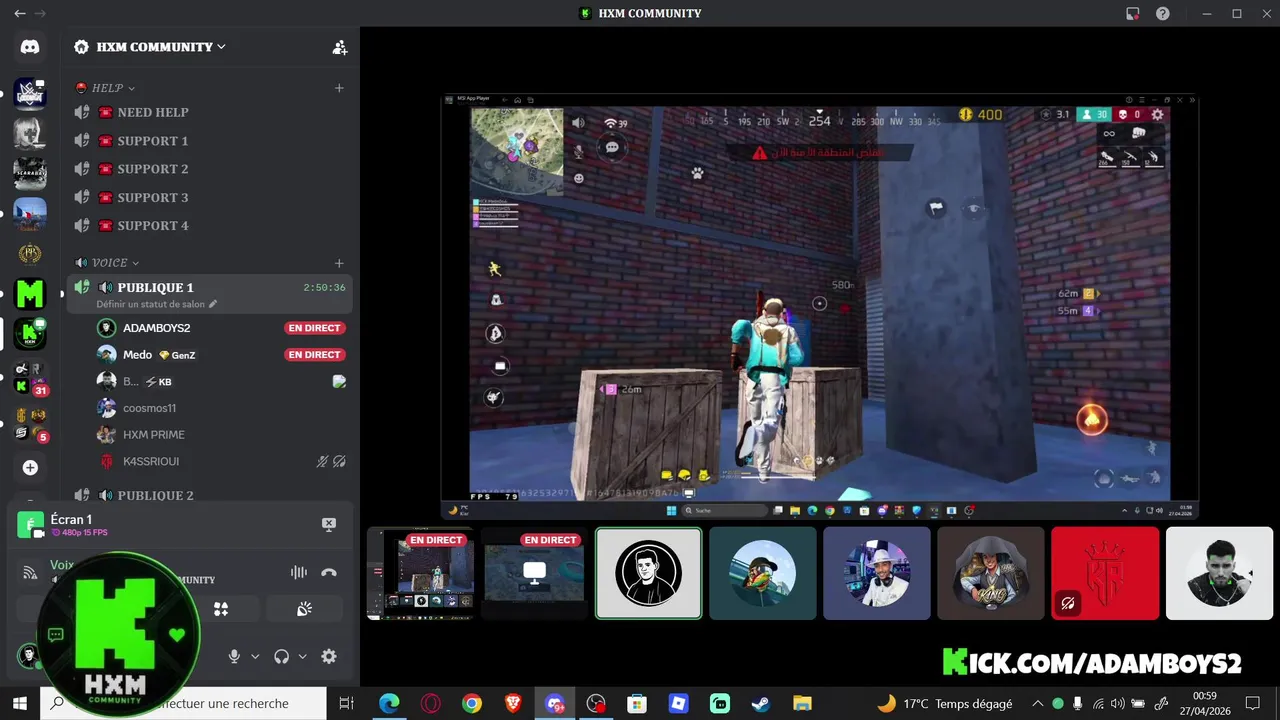Open the Discord help icon
Screen dimensions: 1280x720
click(x=1163, y=14)
